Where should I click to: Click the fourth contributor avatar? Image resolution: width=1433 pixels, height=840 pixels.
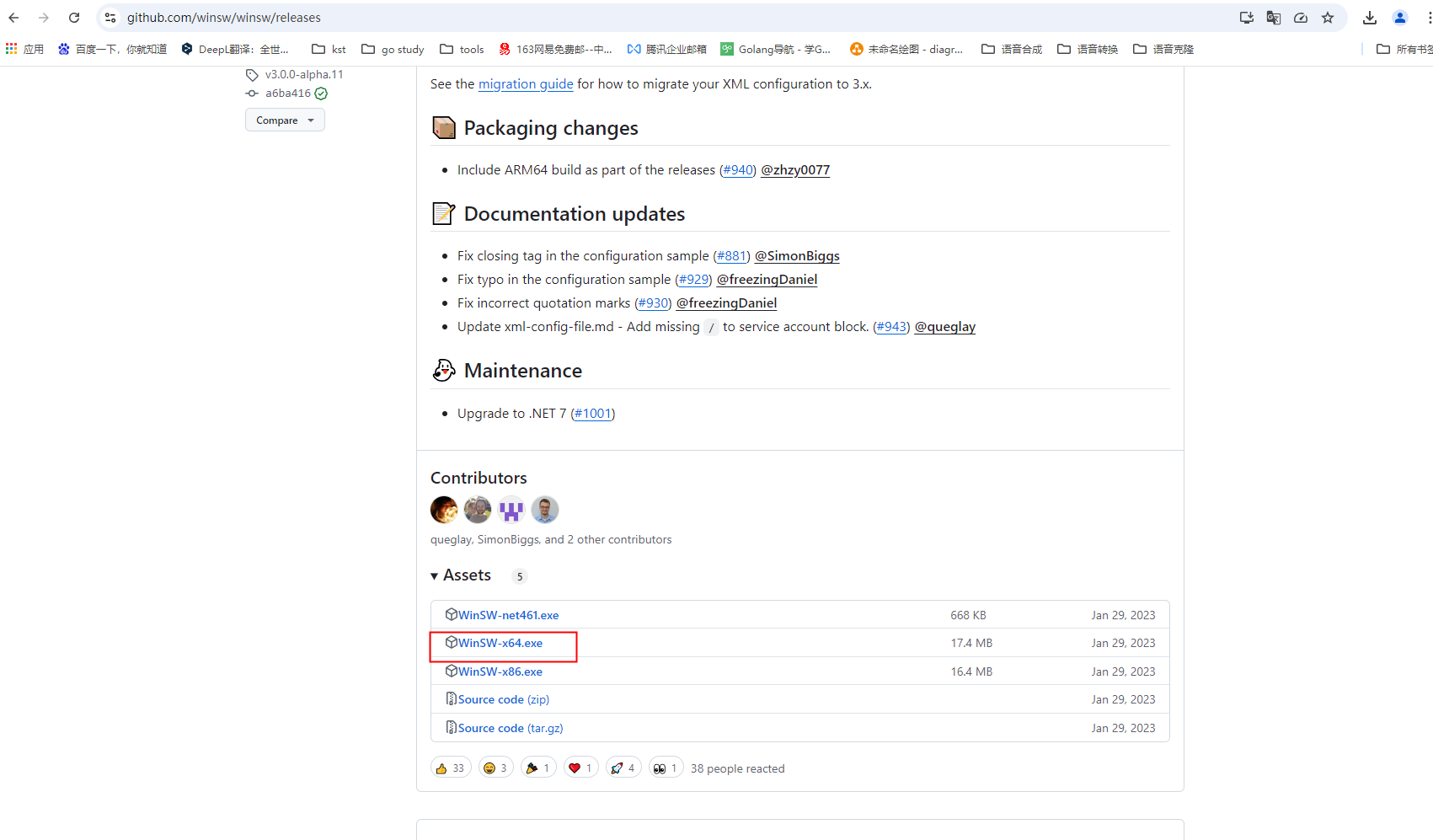545,510
